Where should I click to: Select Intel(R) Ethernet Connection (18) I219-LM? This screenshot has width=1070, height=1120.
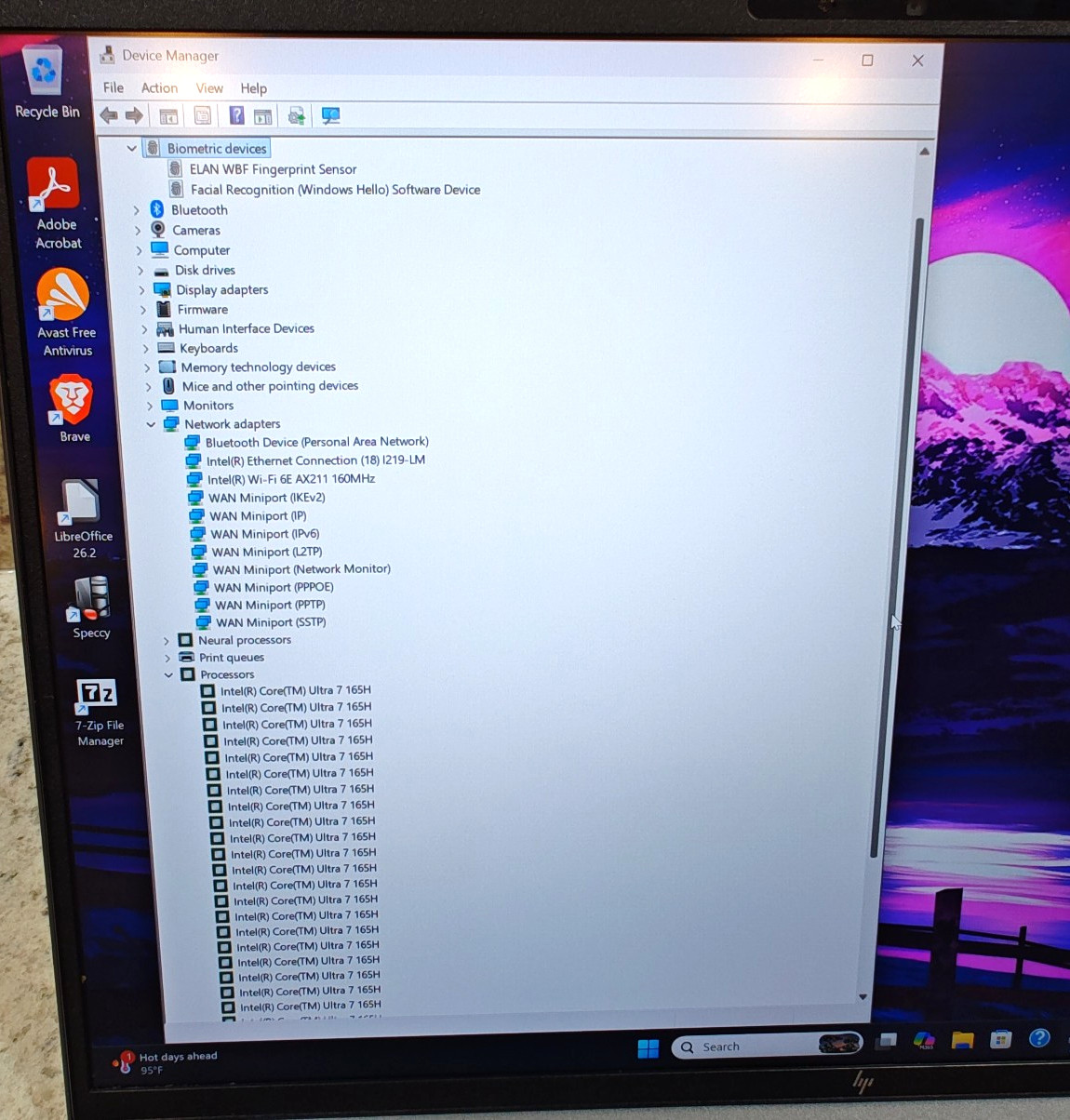(x=315, y=460)
